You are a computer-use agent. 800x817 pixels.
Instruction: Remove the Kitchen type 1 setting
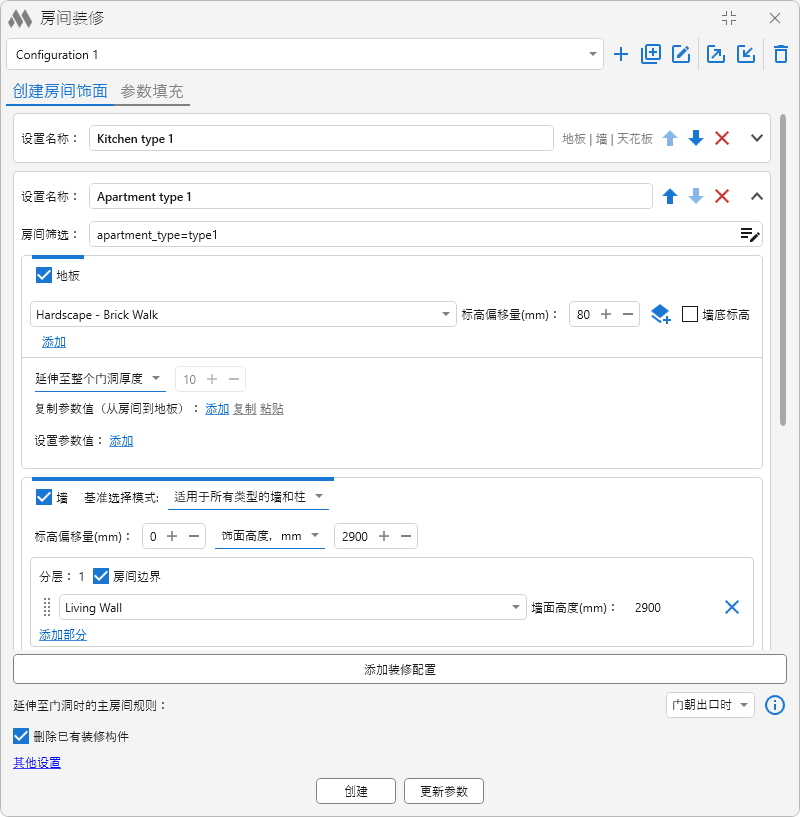coord(722,138)
